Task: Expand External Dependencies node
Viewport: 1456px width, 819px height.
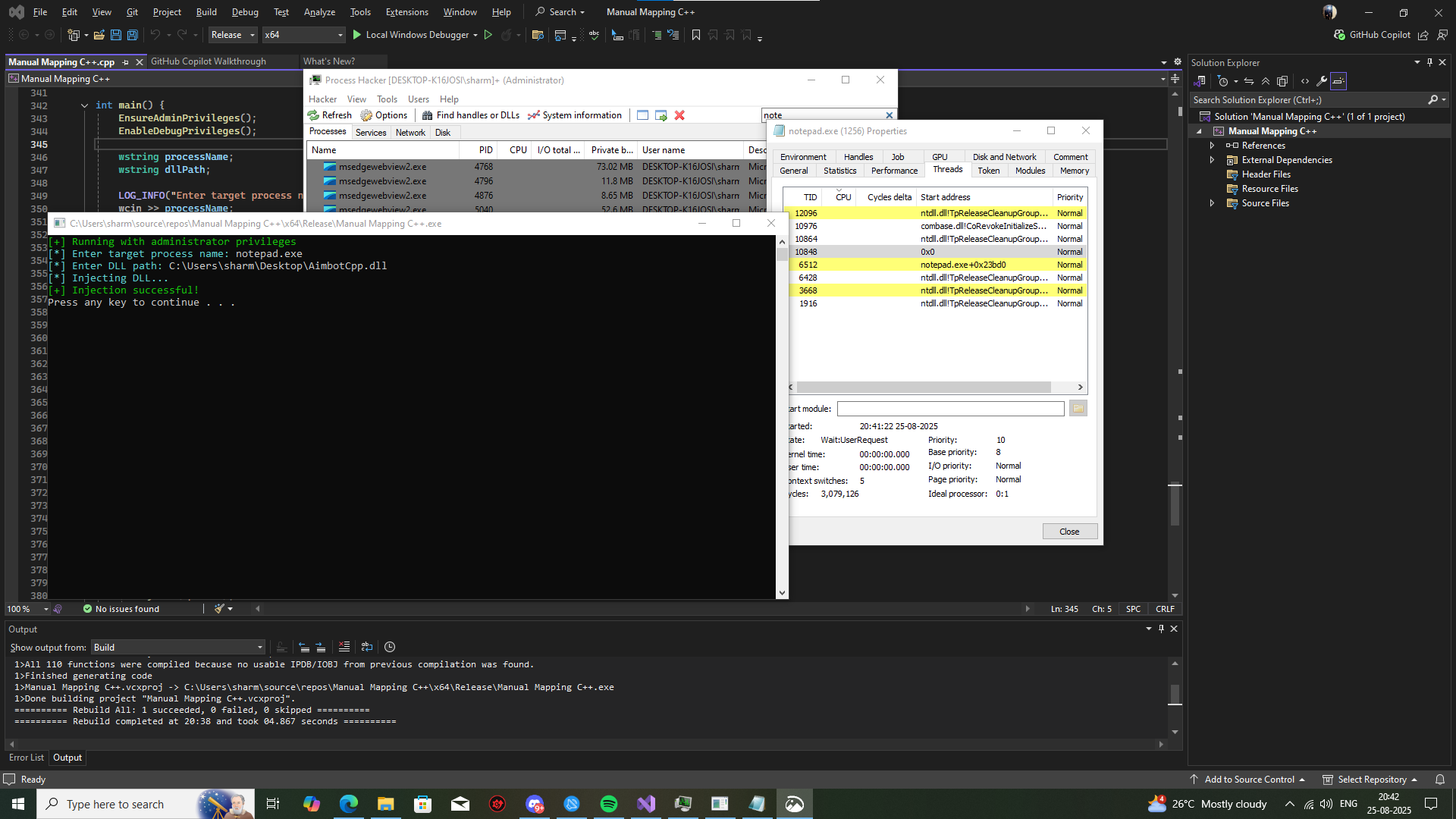Action: [1212, 160]
